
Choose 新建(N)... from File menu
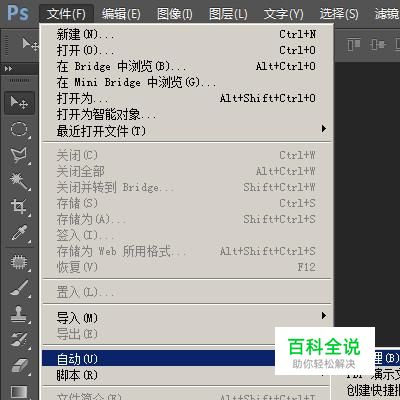coord(187,34)
